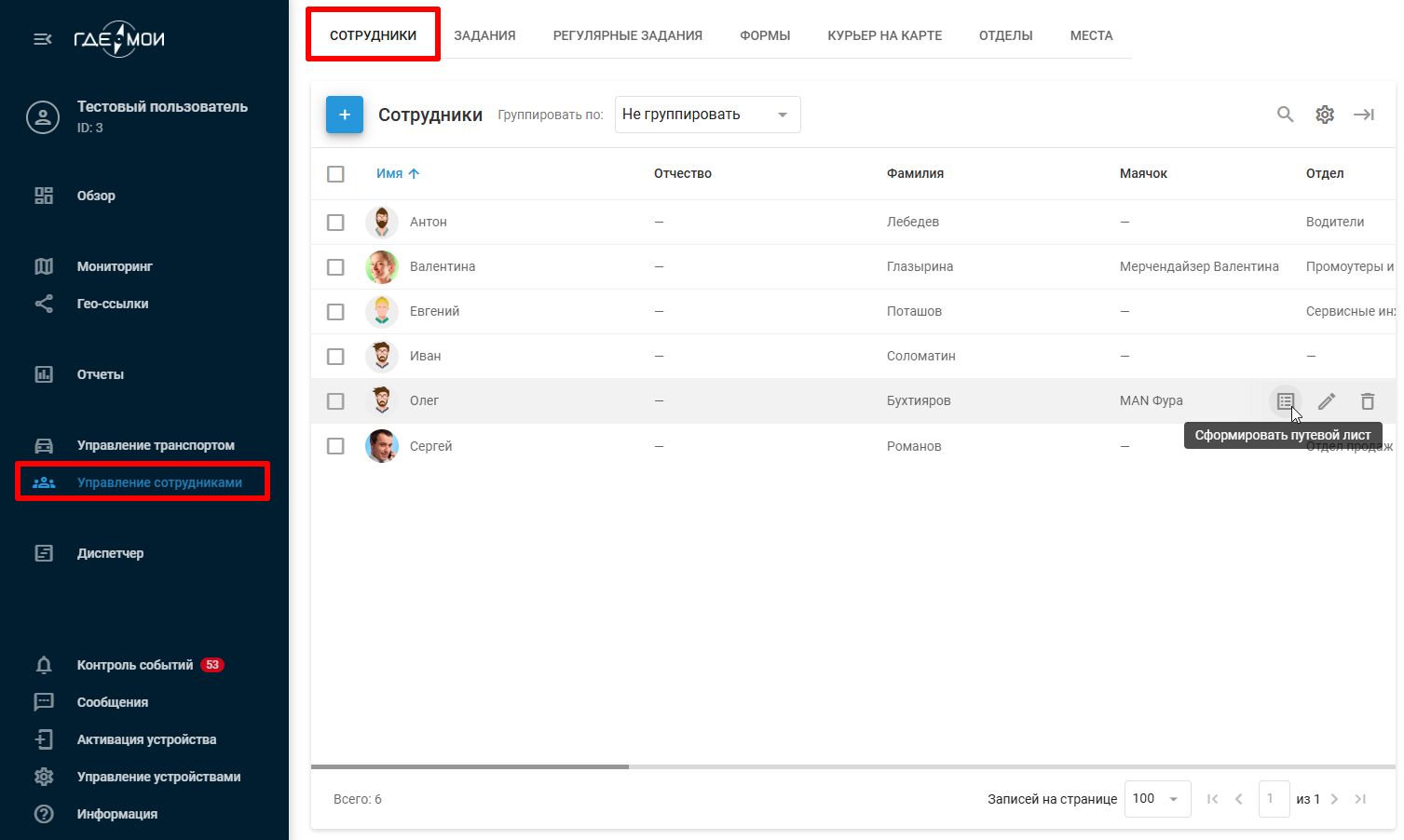The image size is (1404, 840).
Task: Select the checkbox for Валентина's row
Action: click(335, 267)
